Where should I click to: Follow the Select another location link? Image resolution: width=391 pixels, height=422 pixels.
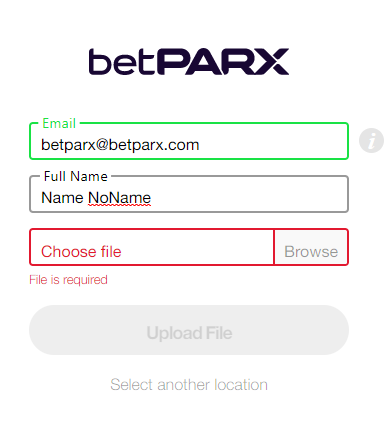click(x=189, y=385)
